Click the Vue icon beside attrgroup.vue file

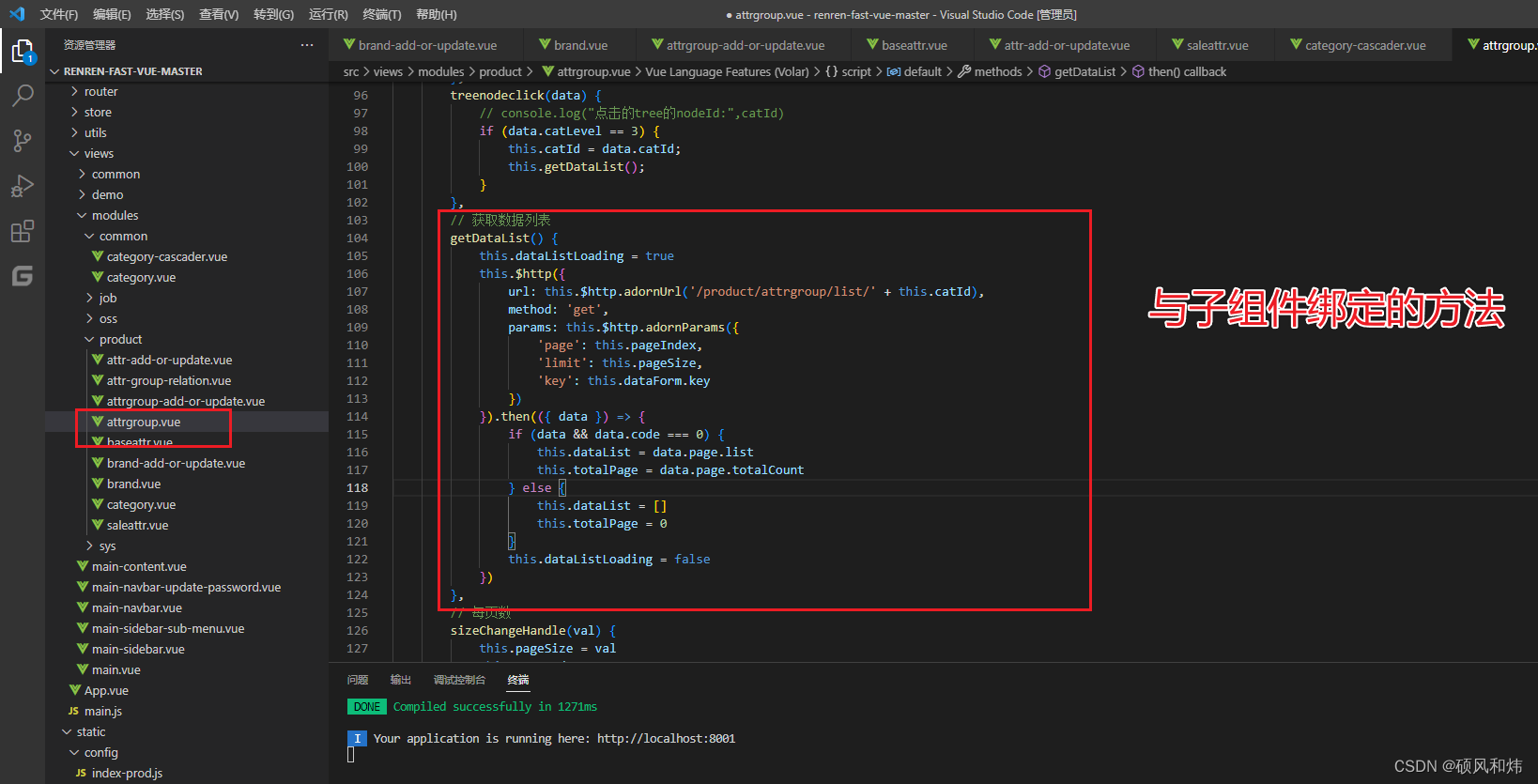[98, 422]
